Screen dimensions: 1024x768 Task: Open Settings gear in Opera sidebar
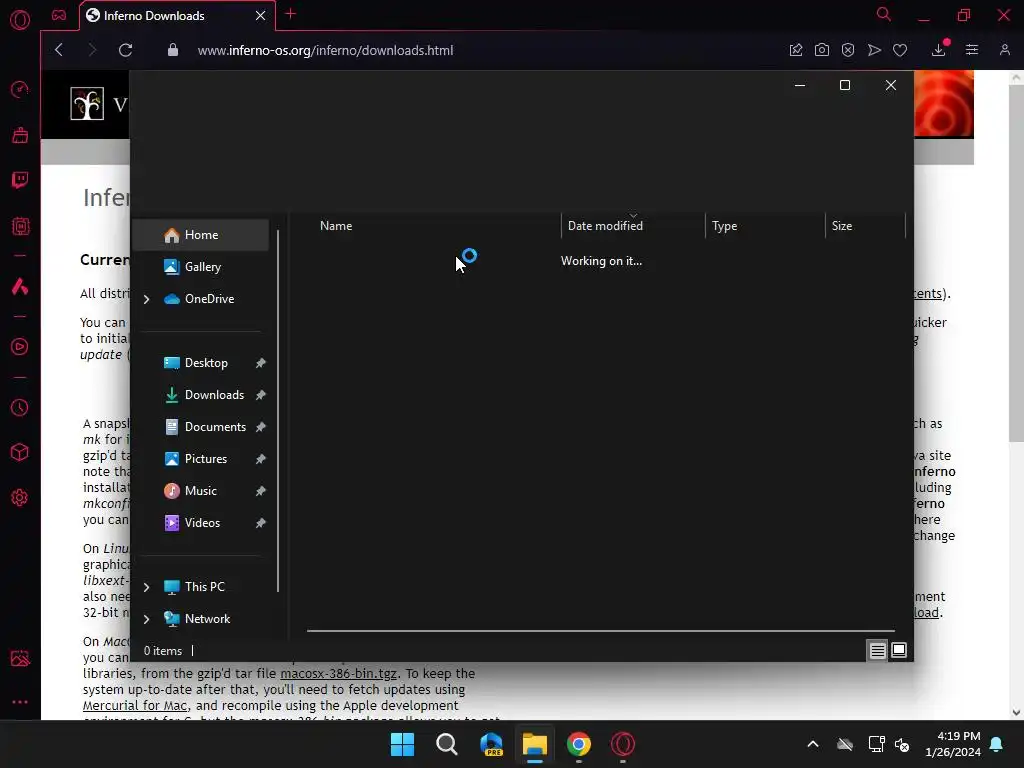pyautogui.click(x=20, y=498)
